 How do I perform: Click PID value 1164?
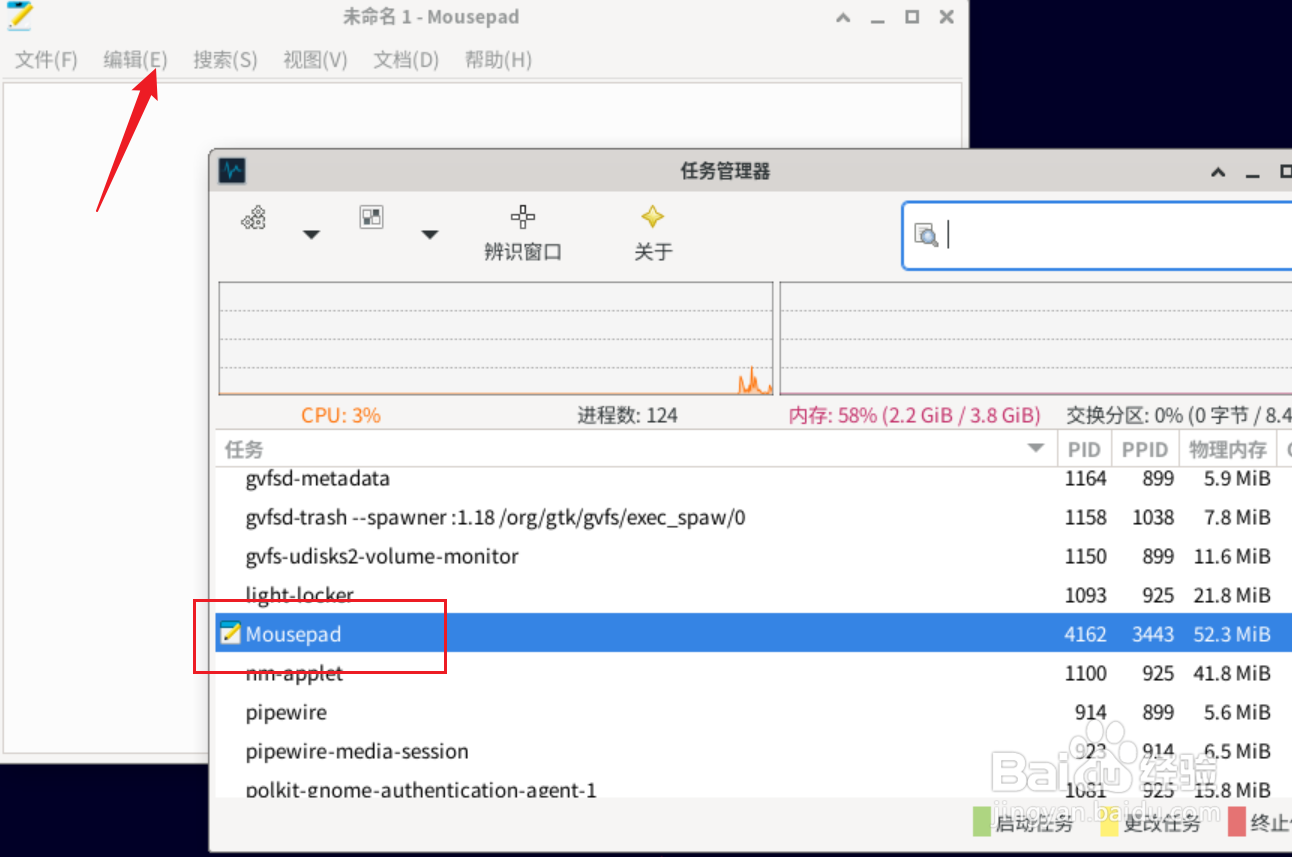pyautogui.click(x=1086, y=479)
